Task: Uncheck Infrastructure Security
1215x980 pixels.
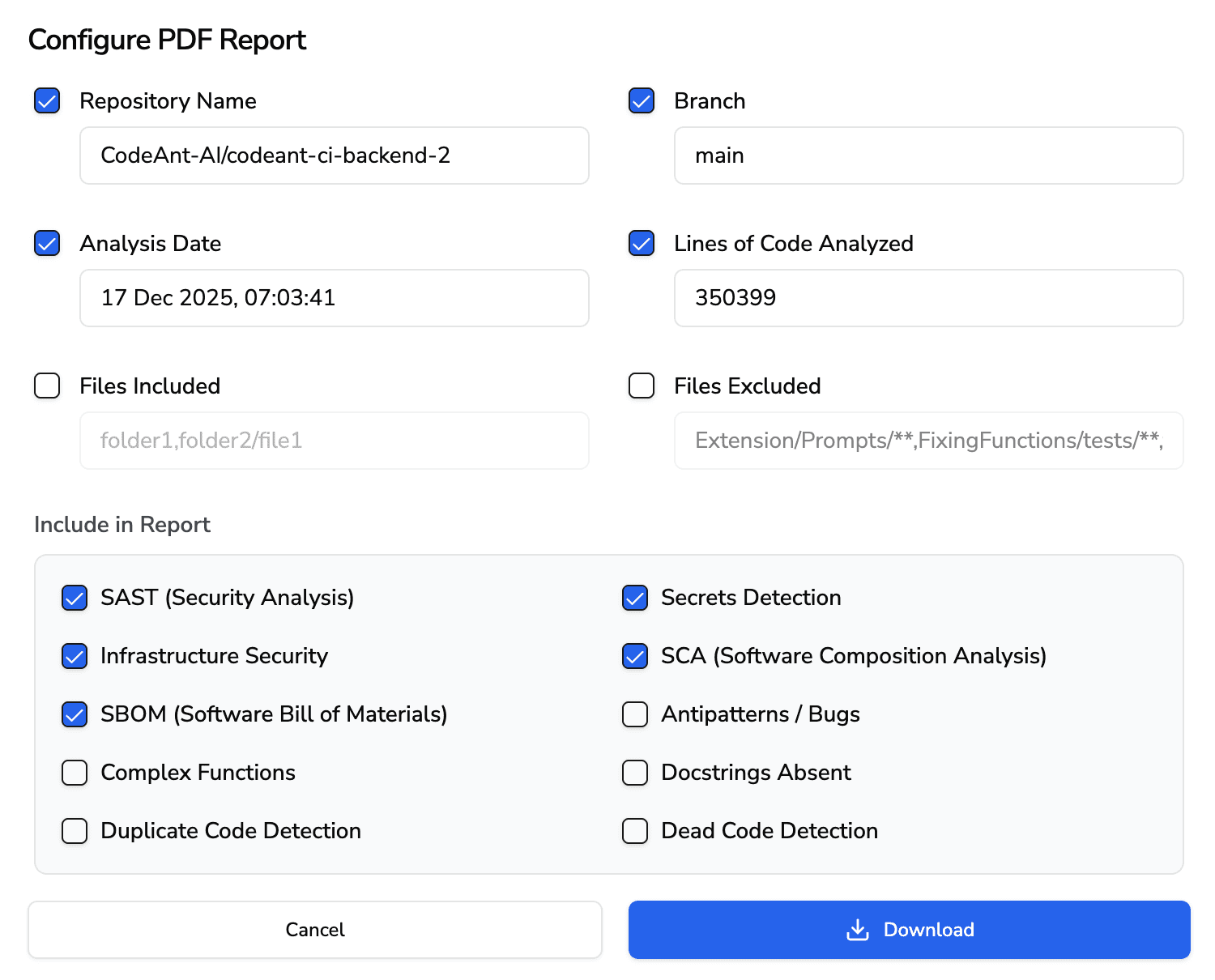Action: click(x=74, y=656)
